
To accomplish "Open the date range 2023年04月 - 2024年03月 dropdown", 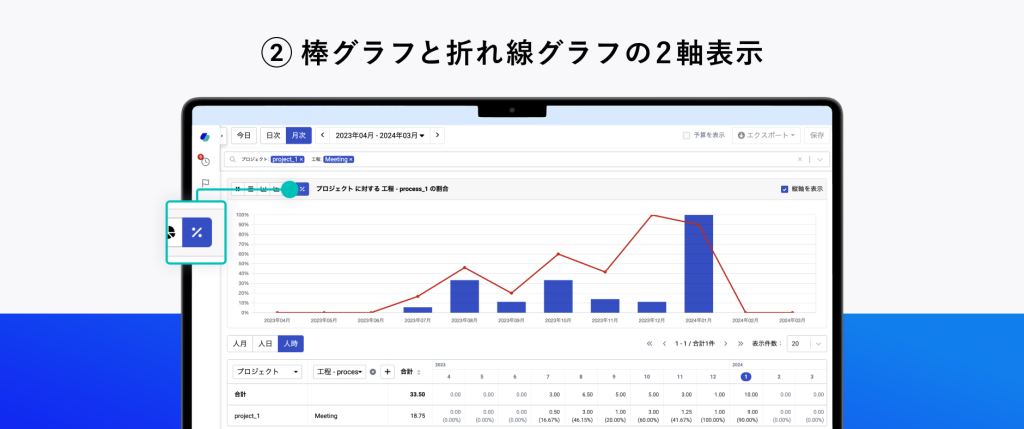I will (x=380, y=135).
